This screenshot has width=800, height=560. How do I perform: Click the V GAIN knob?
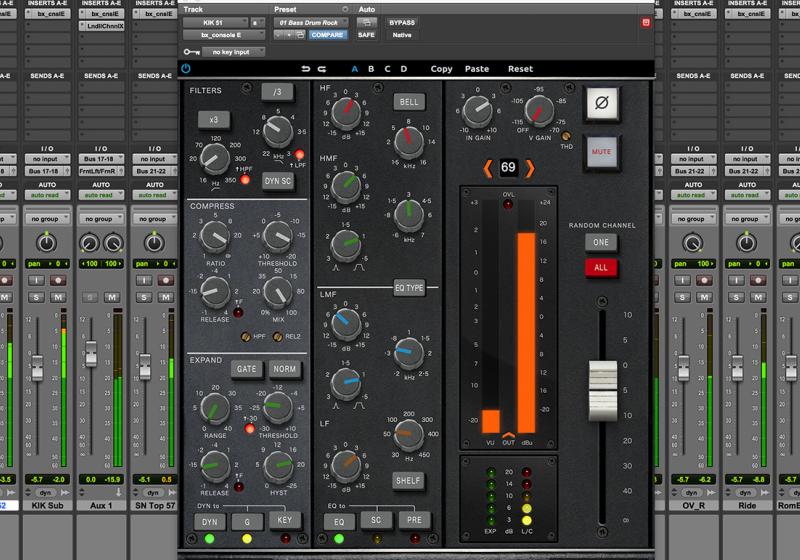click(539, 110)
